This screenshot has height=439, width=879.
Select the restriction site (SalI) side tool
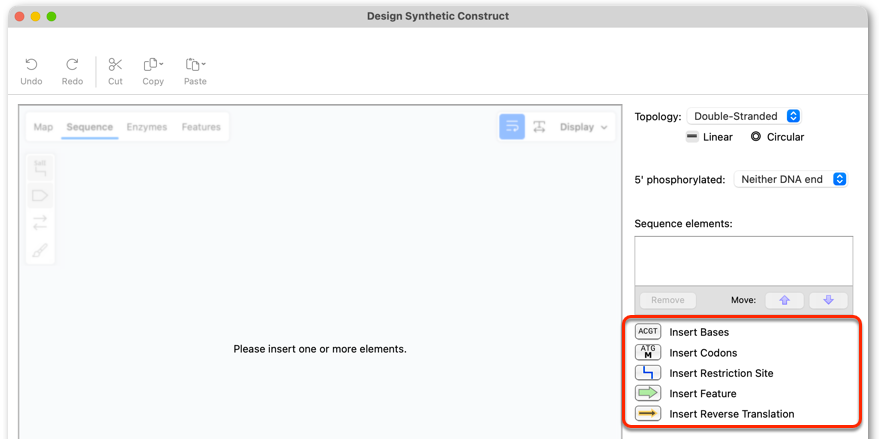[40, 168]
